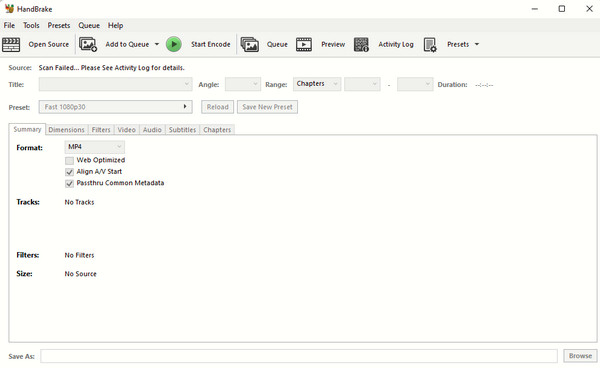Toggle the Align A/V Start checkbox

69,172
